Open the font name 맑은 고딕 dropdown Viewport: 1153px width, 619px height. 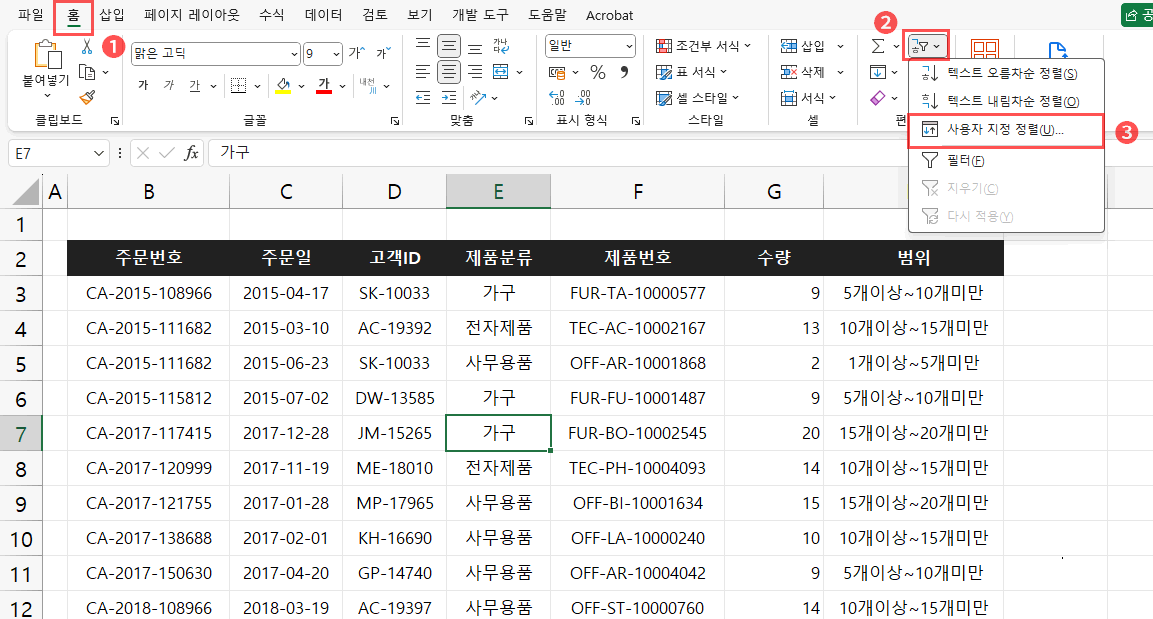tap(294, 54)
